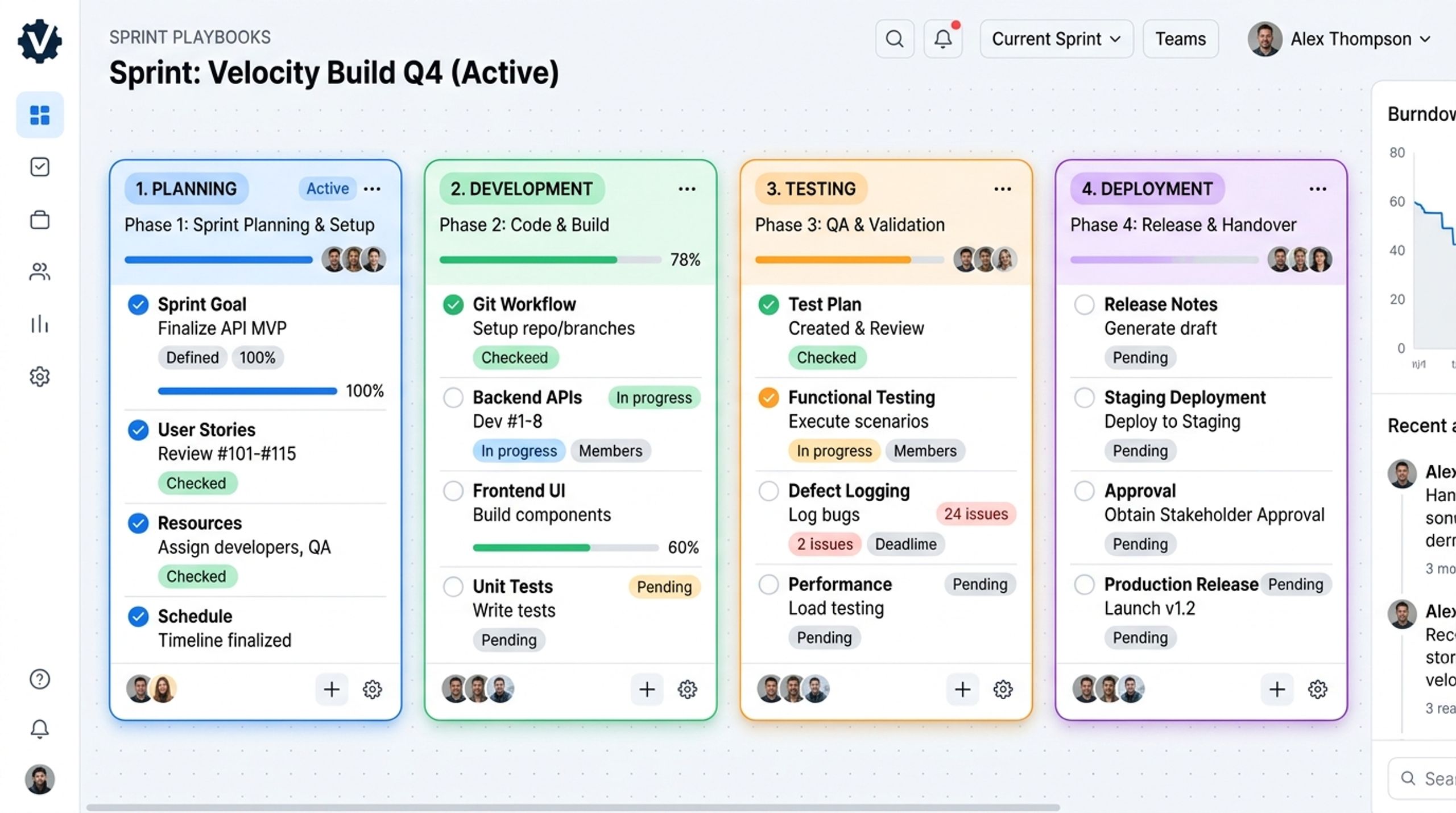Screen dimensions: 1456x813
Task: Open the settings gear in left sidebar
Action: click(x=40, y=377)
